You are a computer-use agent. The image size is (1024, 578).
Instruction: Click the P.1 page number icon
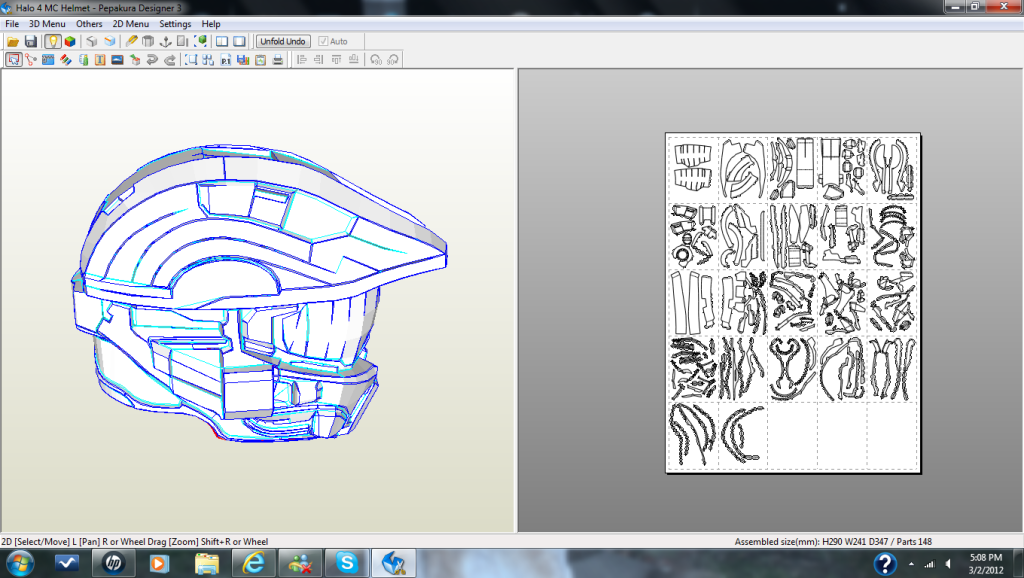coord(226,59)
